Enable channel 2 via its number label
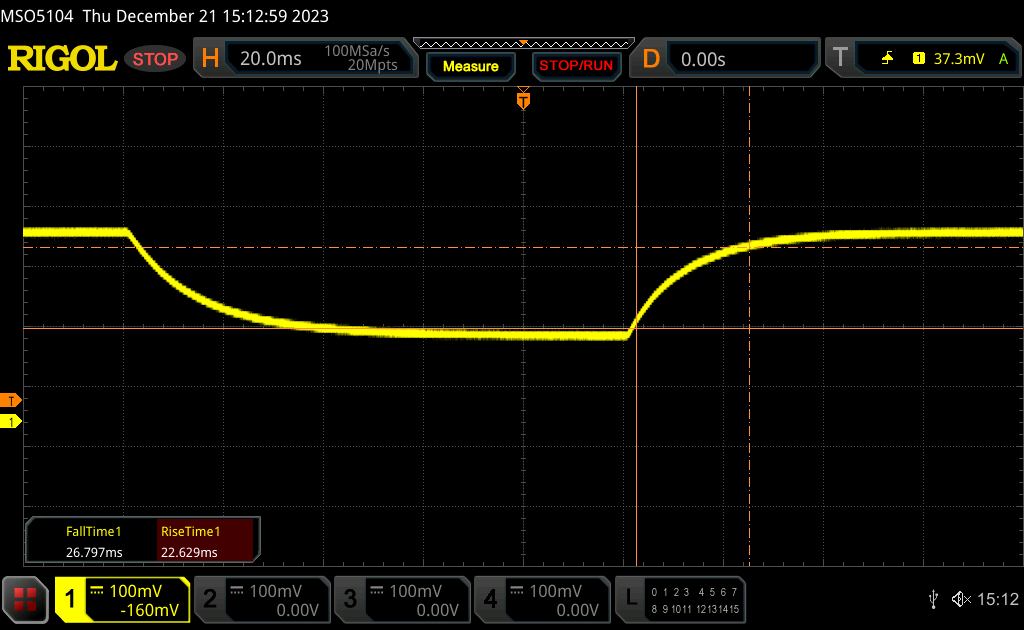Image resolution: width=1024 pixels, height=630 pixels. pyautogui.click(x=210, y=599)
